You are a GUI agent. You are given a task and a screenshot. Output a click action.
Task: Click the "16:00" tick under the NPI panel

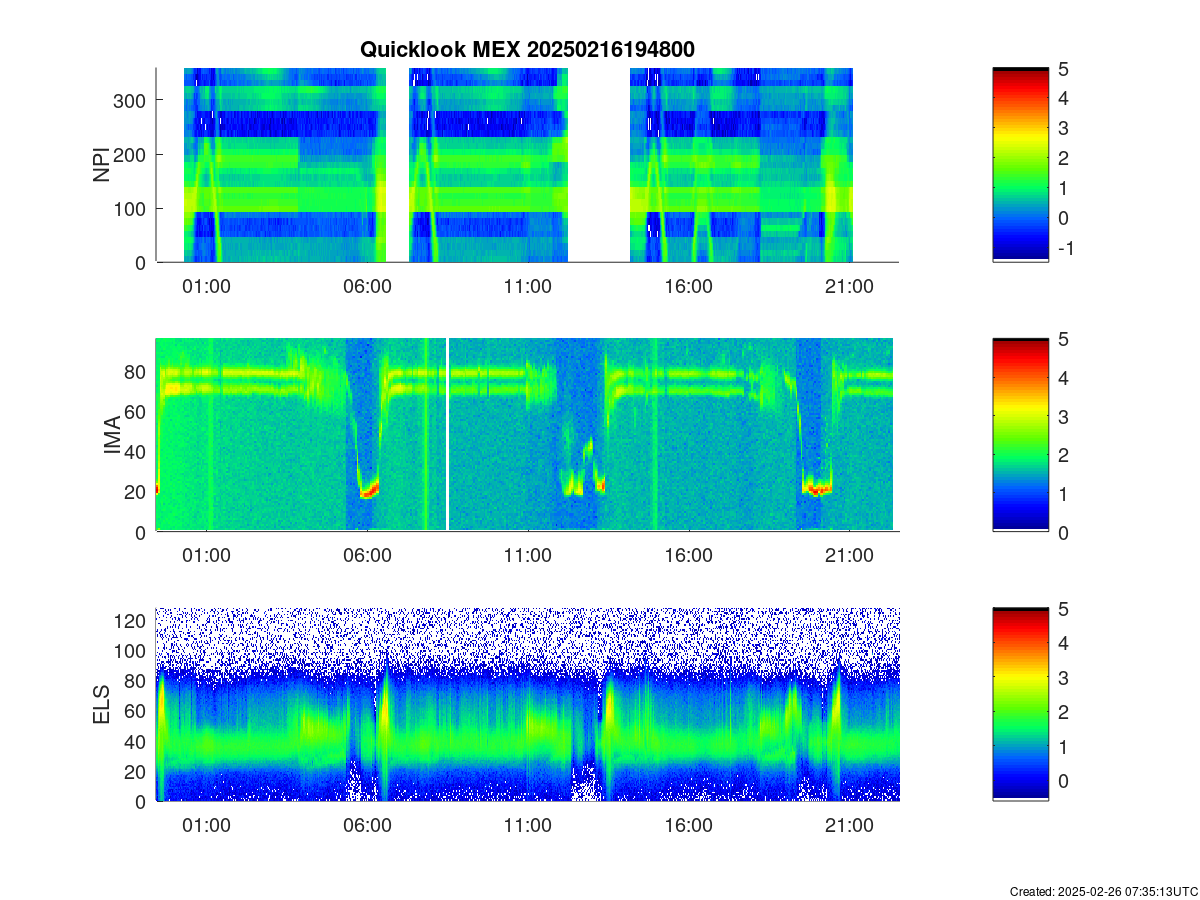coord(689,286)
